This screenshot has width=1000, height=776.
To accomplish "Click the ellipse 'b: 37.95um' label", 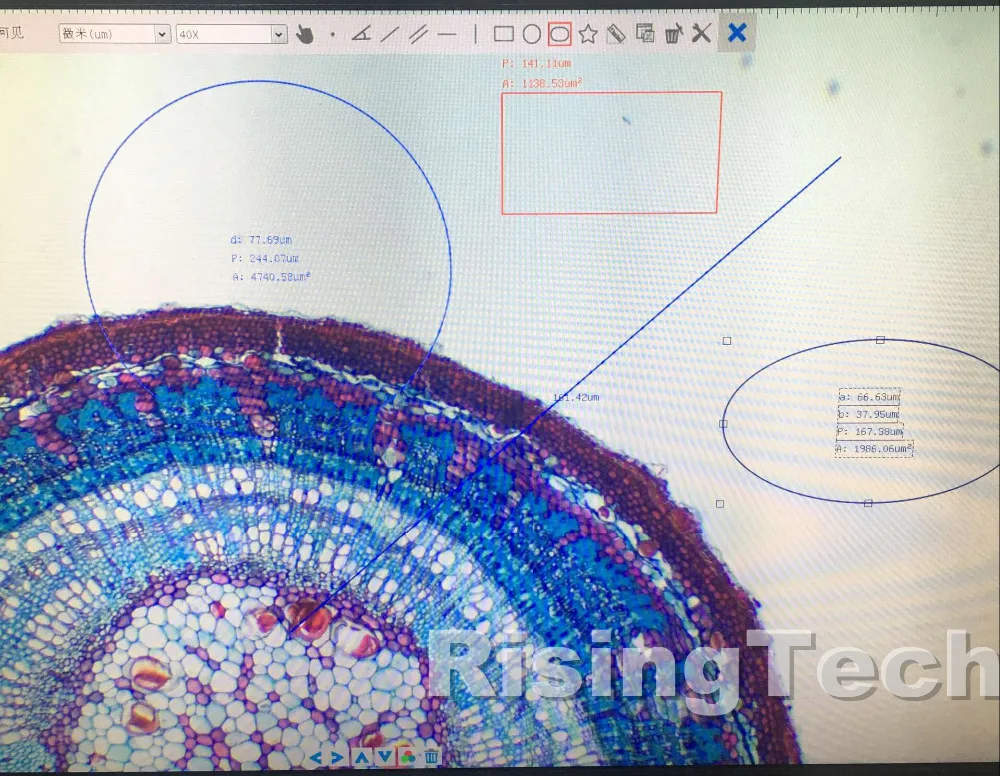I will (868, 414).
